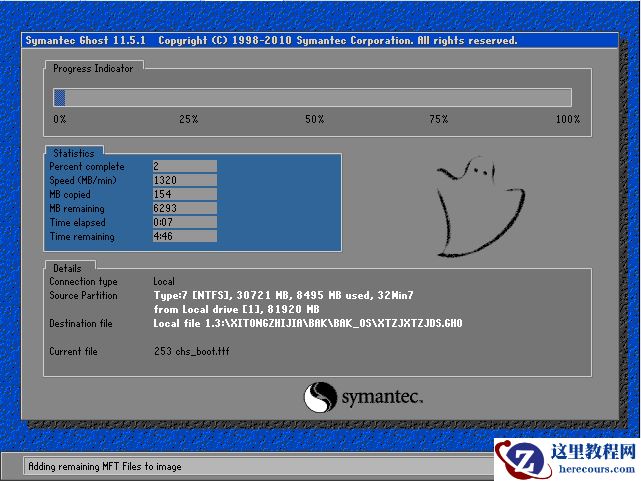Click the Statistics panel header

[74, 153]
